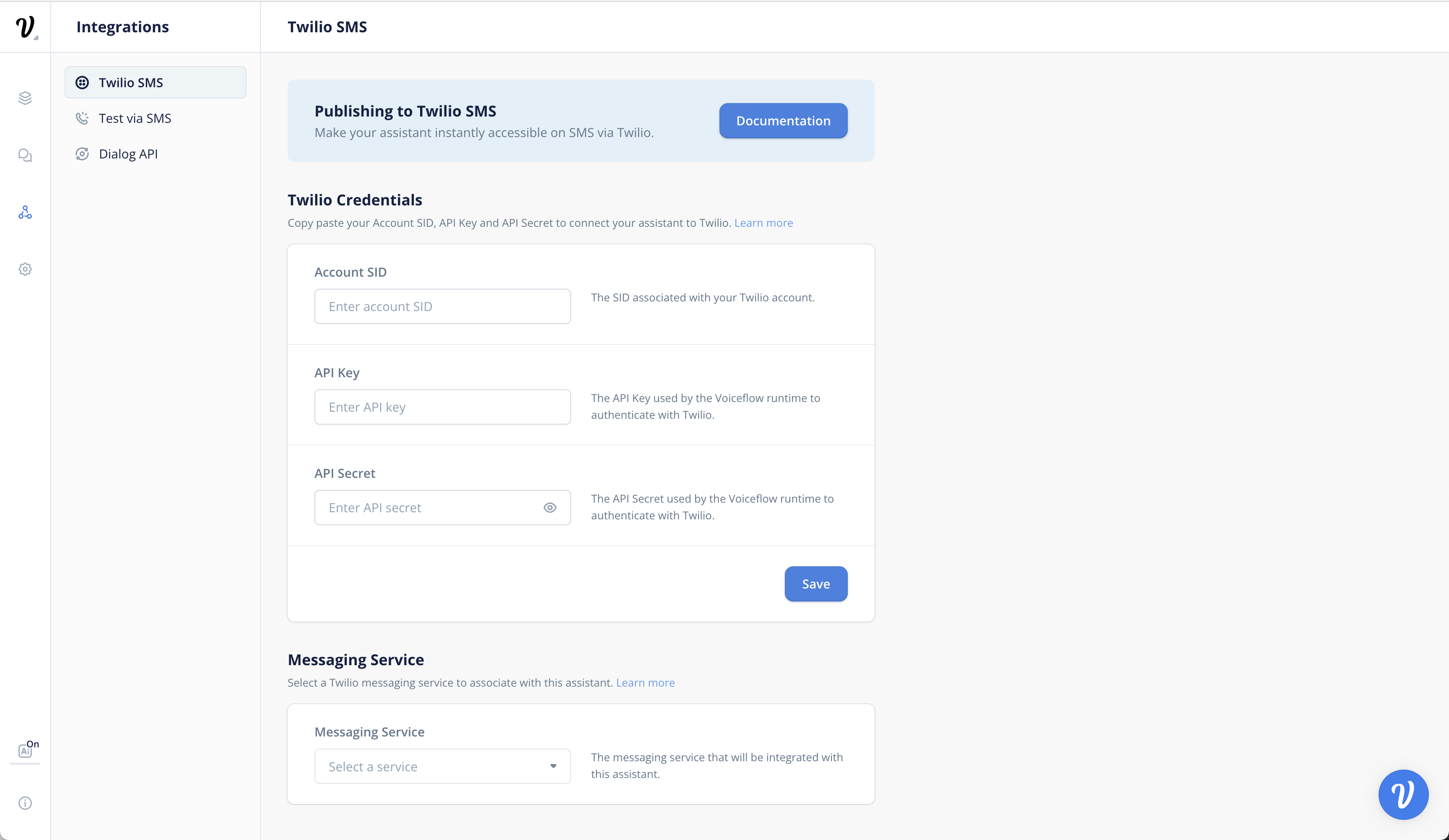
Task: Focus the Enter account SID field
Action: (x=442, y=306)
